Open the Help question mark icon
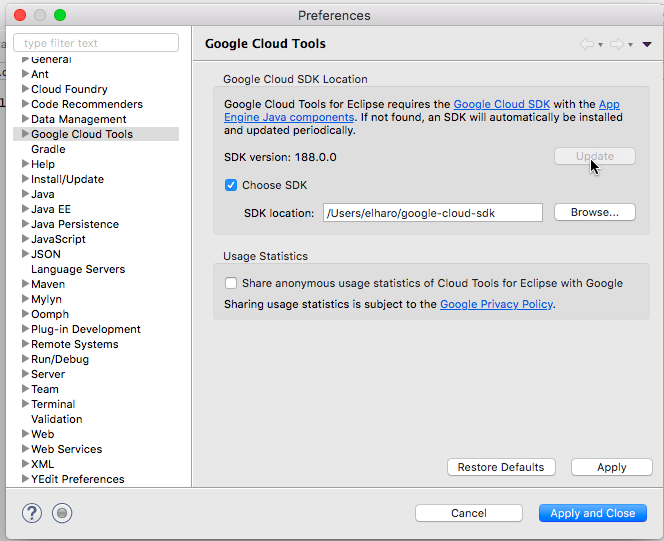Image resolution: width=664 pixels, height=541 pixels. coord(32,513)
